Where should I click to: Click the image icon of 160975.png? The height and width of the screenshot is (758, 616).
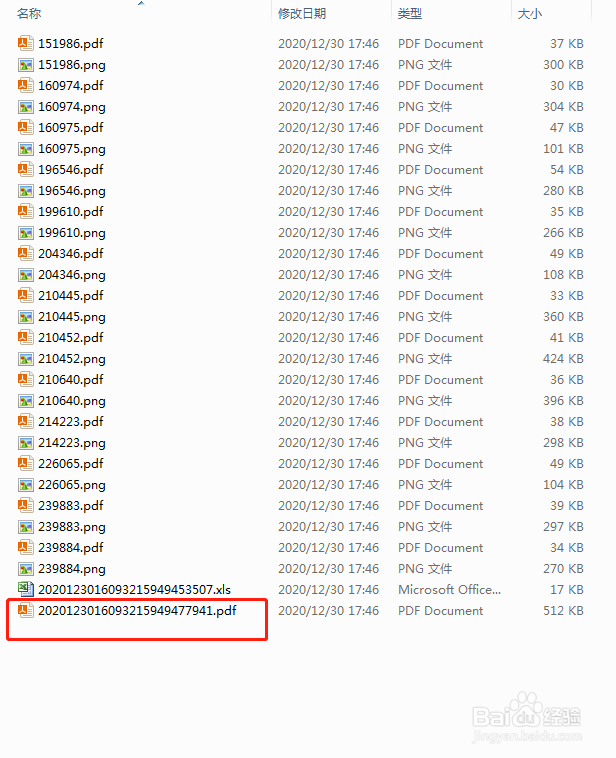(26, 149)
